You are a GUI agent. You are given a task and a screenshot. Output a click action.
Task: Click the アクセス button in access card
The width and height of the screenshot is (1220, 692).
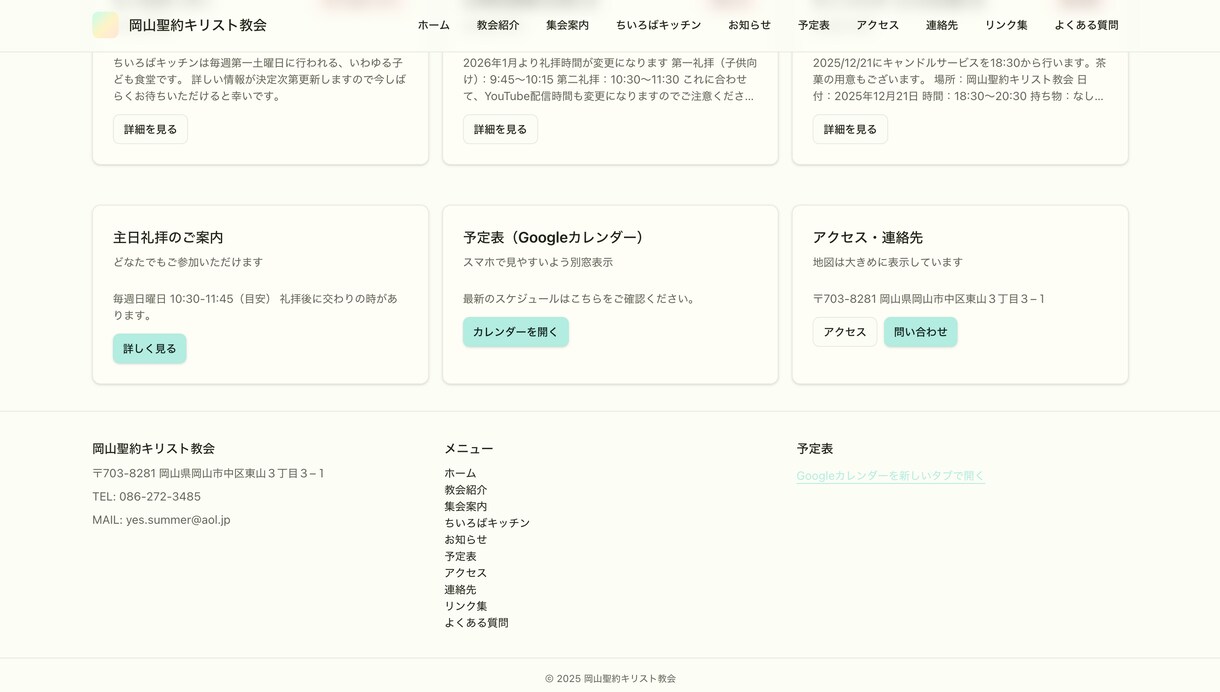845,332
